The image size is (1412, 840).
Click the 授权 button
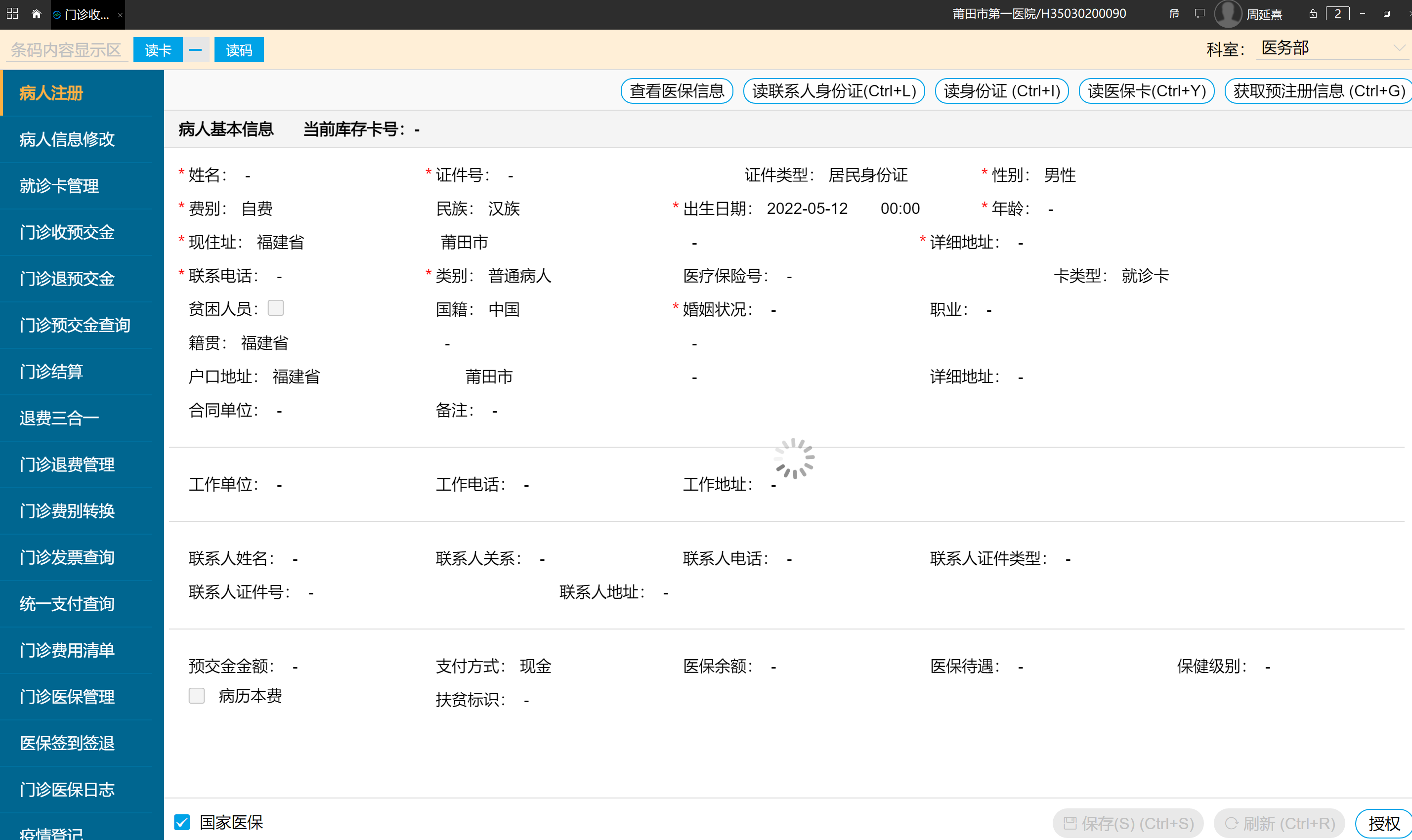coord(1383,824)
